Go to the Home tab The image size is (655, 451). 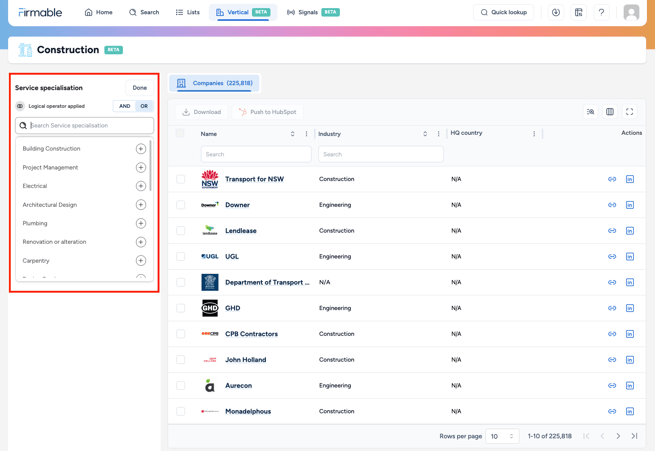tap(99, 13)
